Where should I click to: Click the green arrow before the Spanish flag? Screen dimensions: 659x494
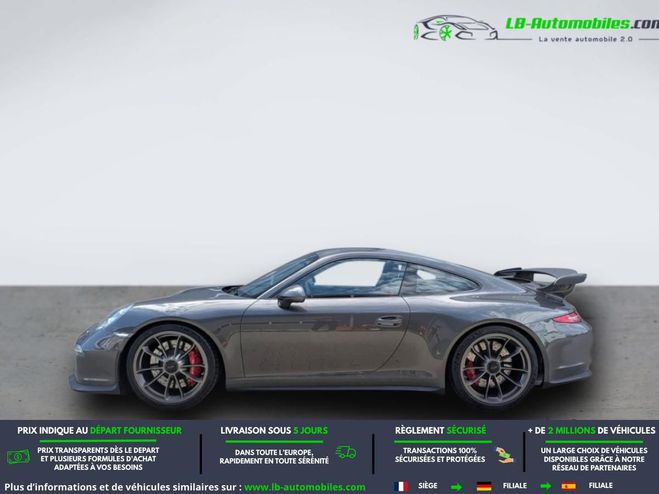click(x=546, y=487)
